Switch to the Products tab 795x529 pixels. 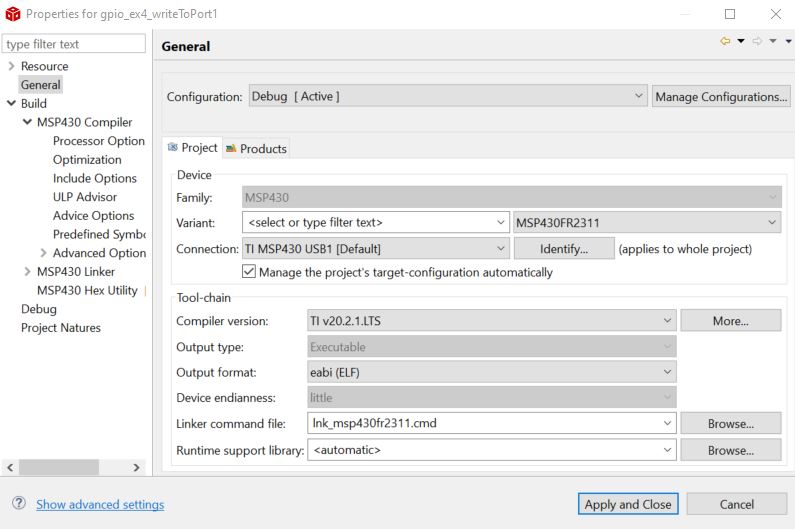coord(262,148)
